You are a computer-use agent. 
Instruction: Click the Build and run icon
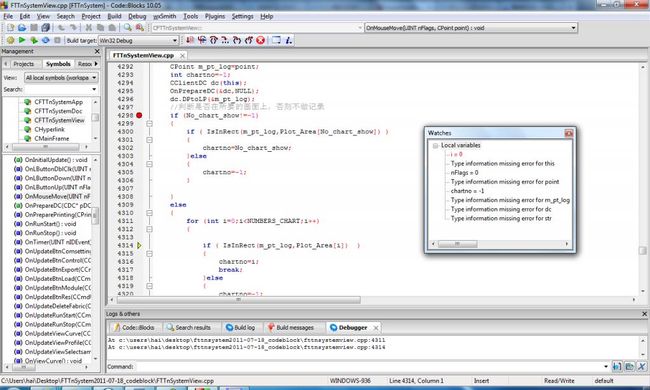click(x=34, y=40)
